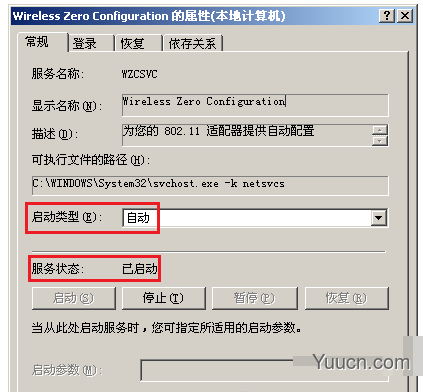
Task: Click the 停止(T) button
Action: point(164,298)
